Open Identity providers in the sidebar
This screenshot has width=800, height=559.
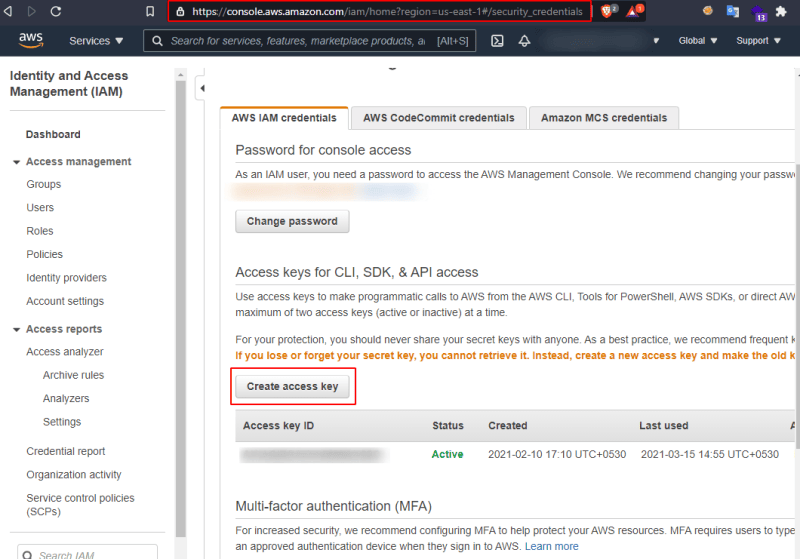pos(67,278)
